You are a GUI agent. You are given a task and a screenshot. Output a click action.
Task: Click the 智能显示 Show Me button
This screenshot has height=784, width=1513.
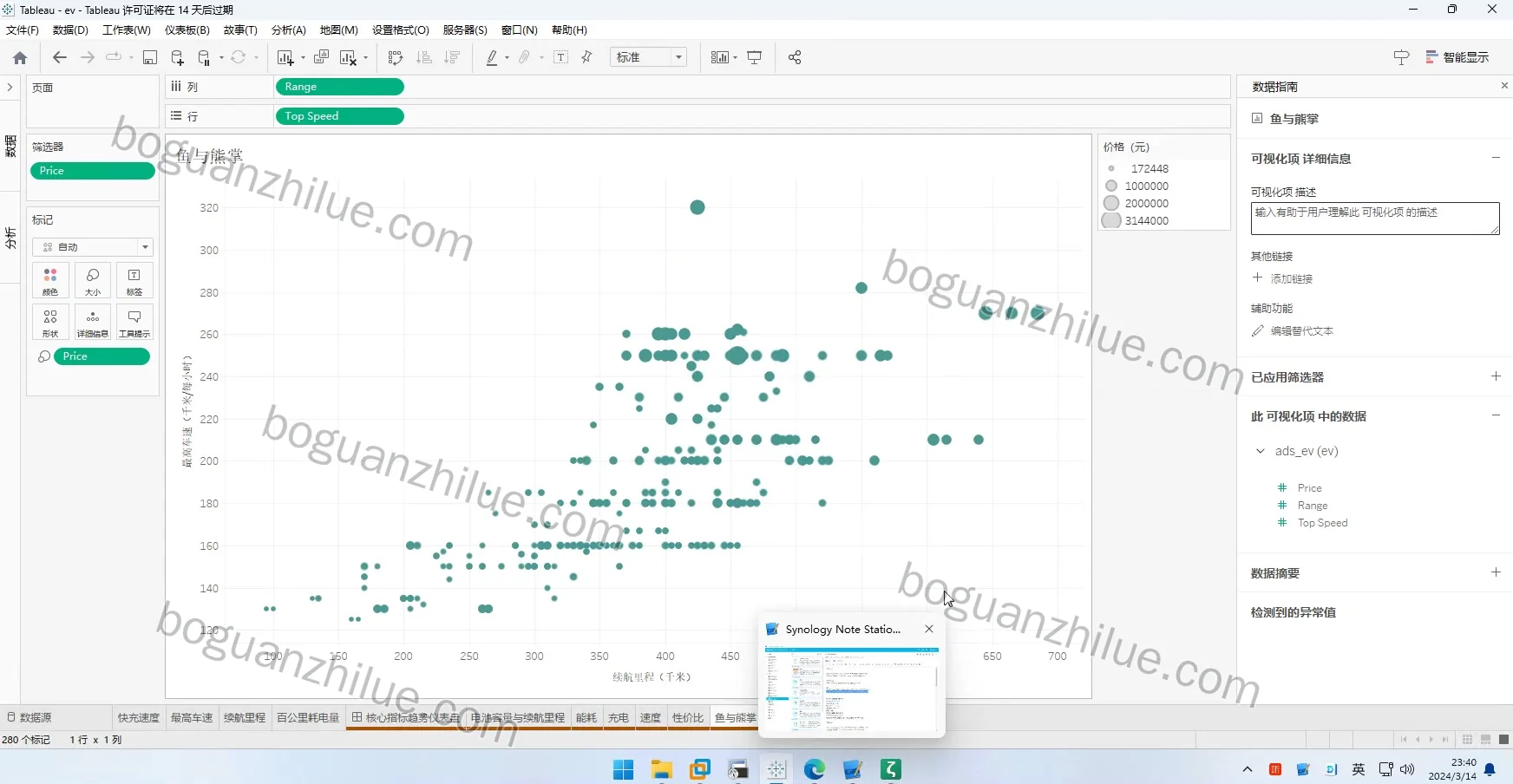(x=1457, y=57)
